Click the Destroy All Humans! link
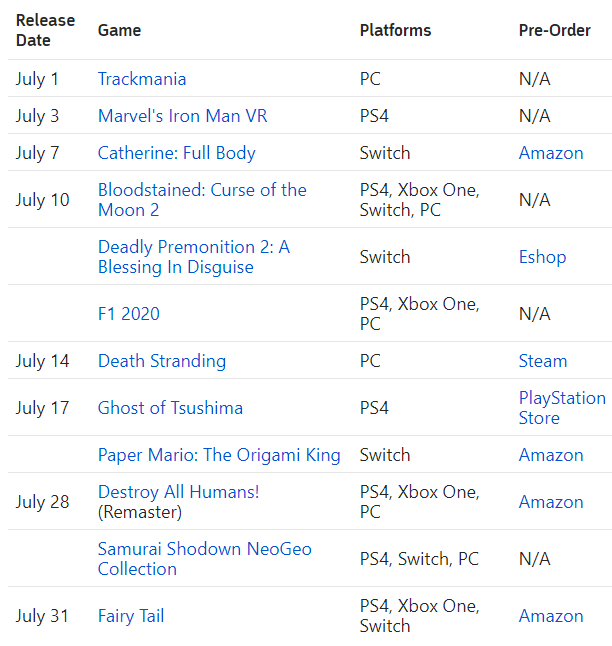 [178, 492]
